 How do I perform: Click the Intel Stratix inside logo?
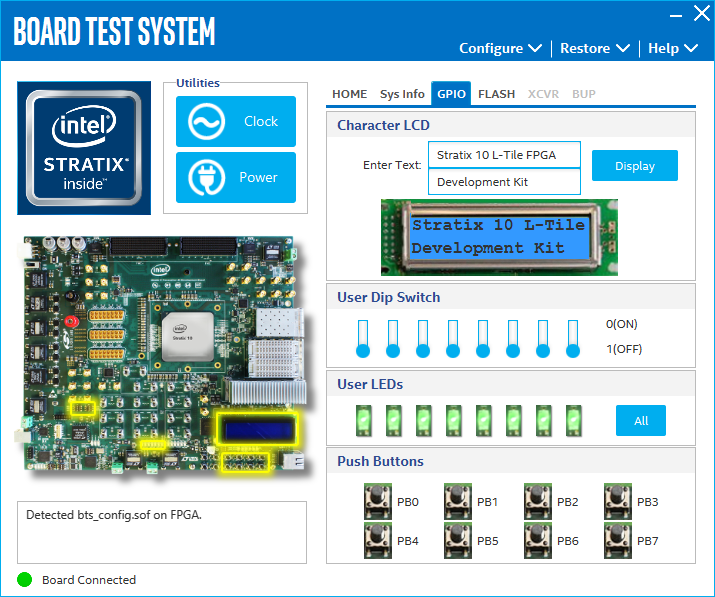84,148
